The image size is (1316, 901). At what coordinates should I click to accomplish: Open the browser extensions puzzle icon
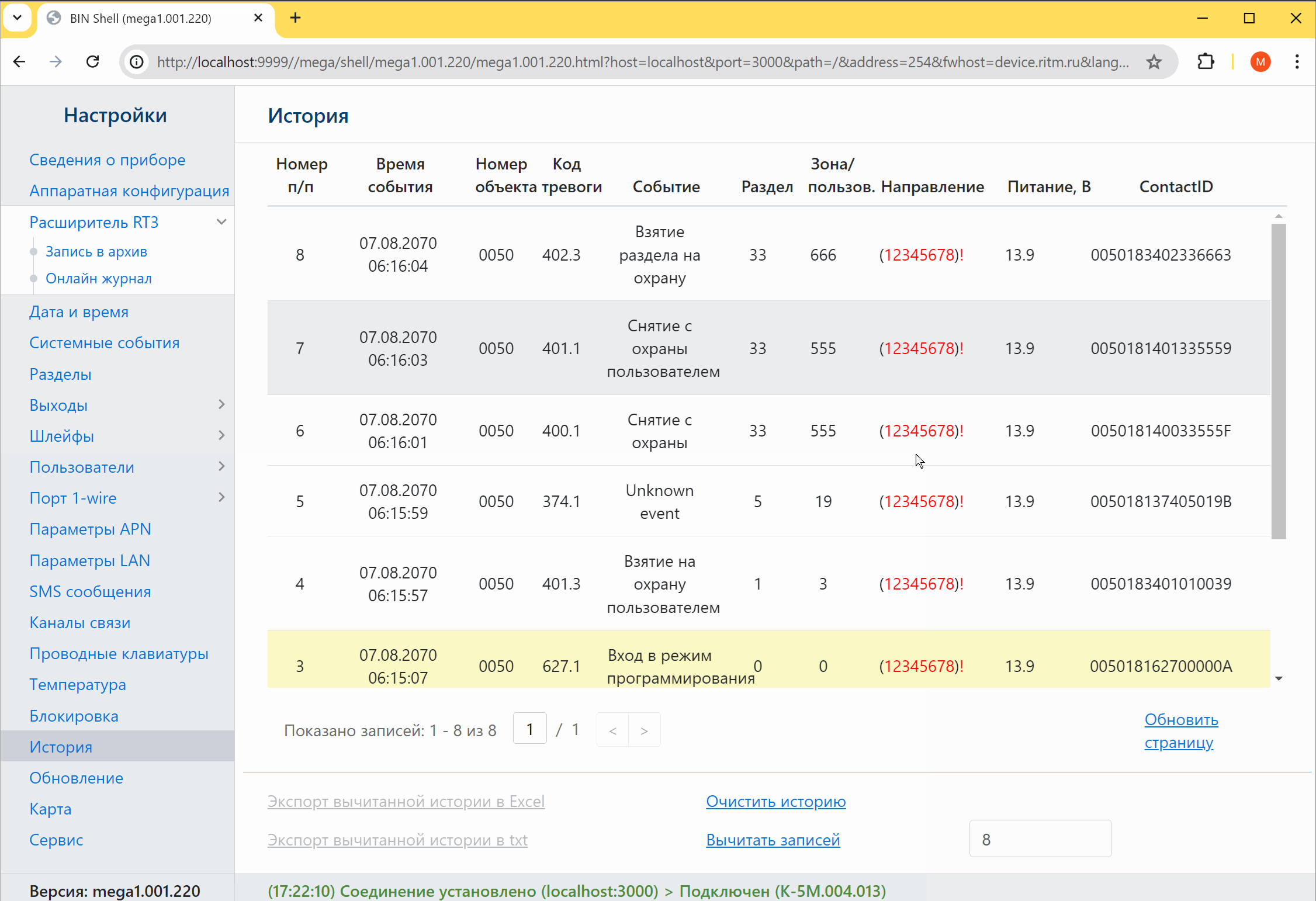click(1206, 61)
